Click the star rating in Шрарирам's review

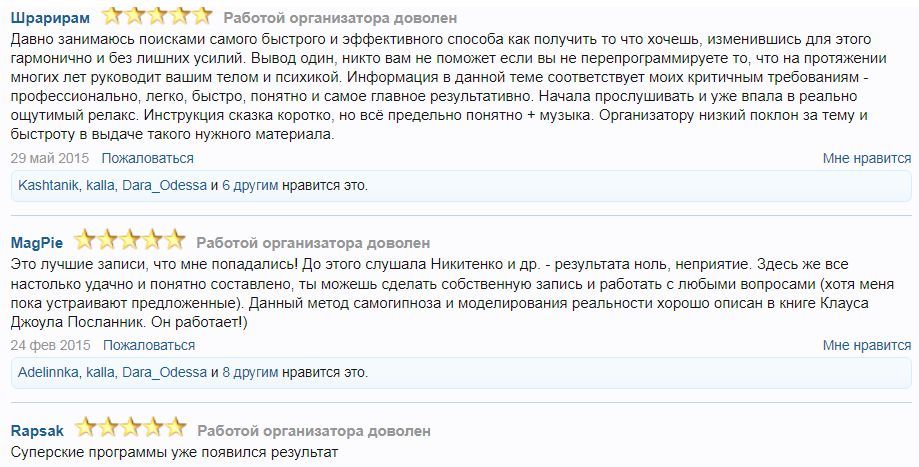click(x=156, y=16)
